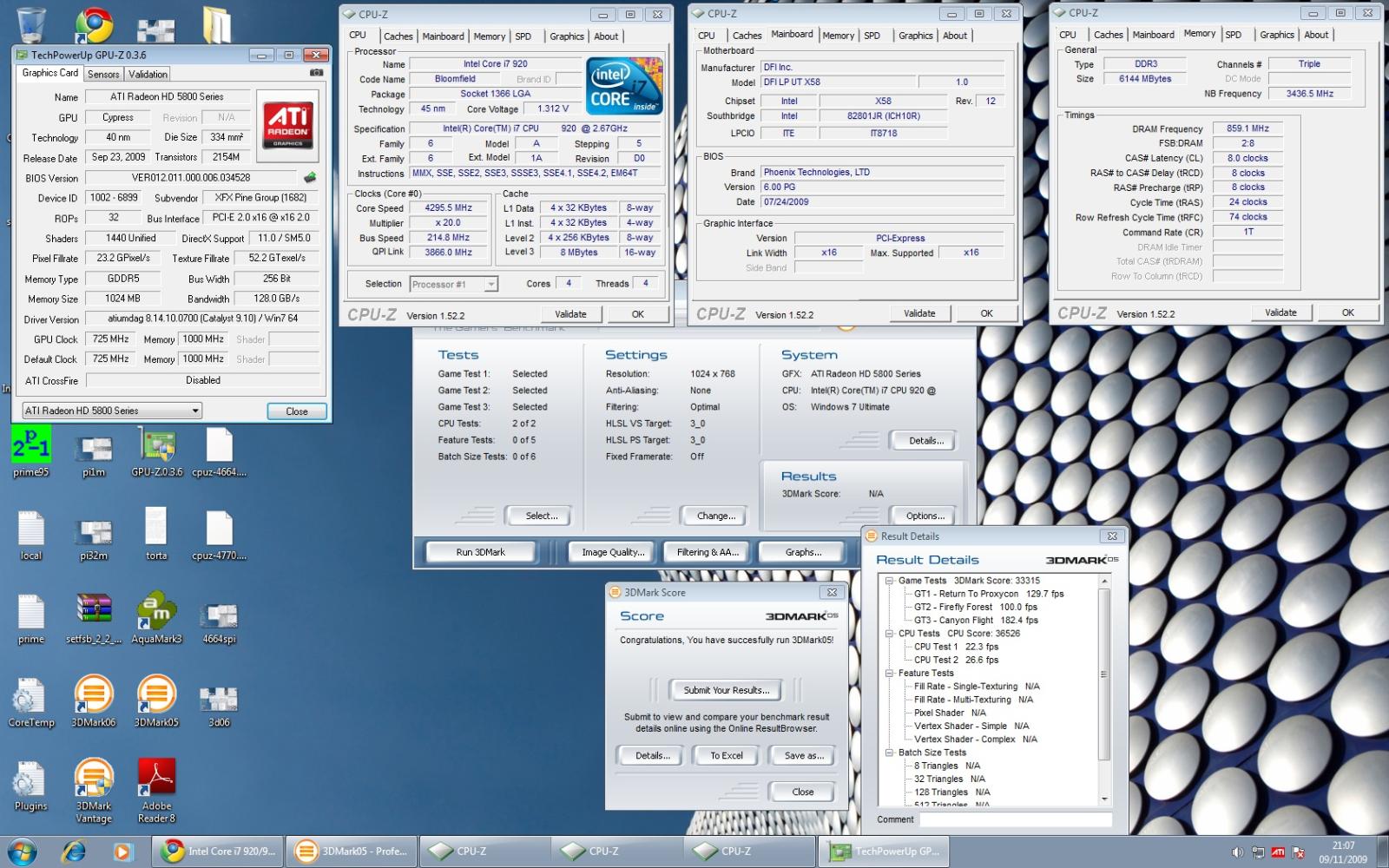This screenshot has height=868, width=1389.
Task: Click Submit Your Results button
Action: click(727, 690)
